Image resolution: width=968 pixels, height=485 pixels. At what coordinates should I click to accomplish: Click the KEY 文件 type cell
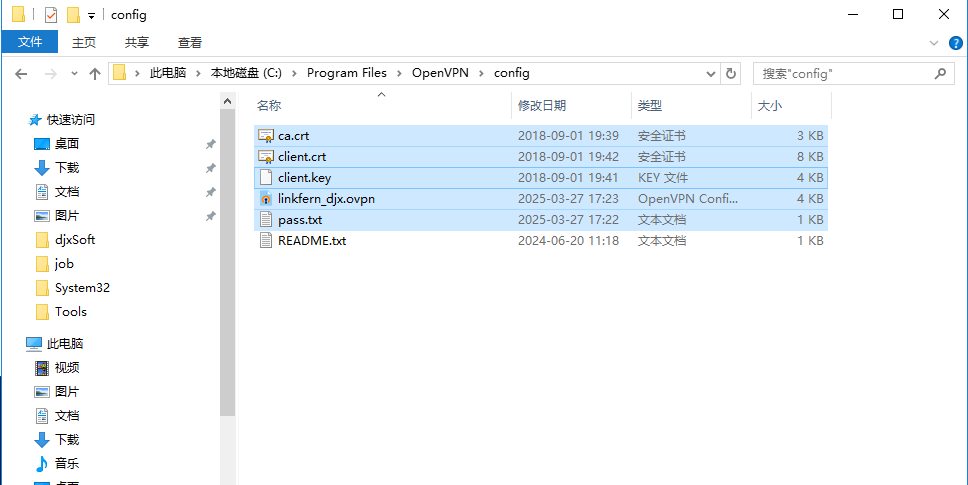[662, 178]
